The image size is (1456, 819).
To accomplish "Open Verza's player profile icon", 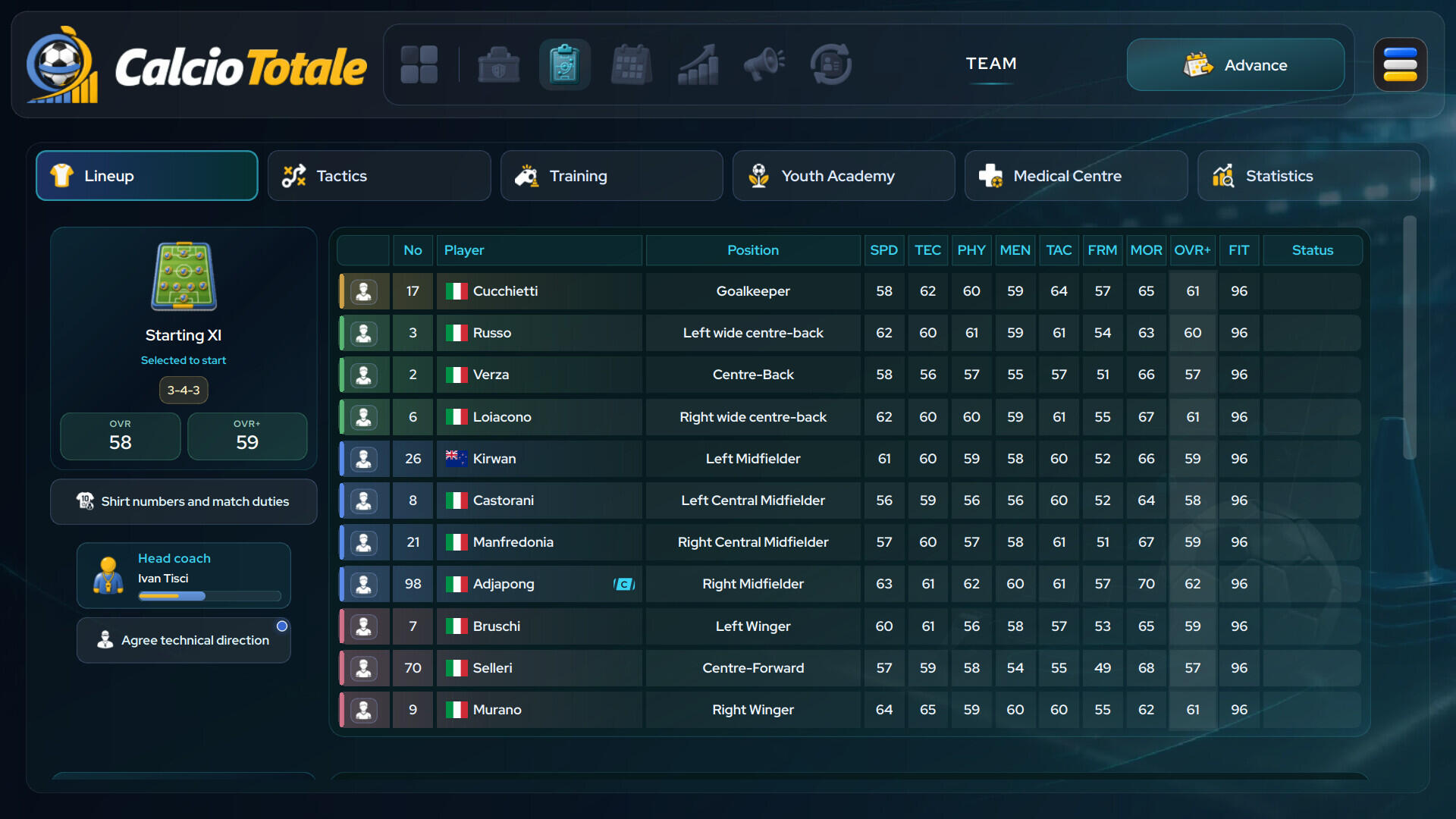I will tap(364, 375).
